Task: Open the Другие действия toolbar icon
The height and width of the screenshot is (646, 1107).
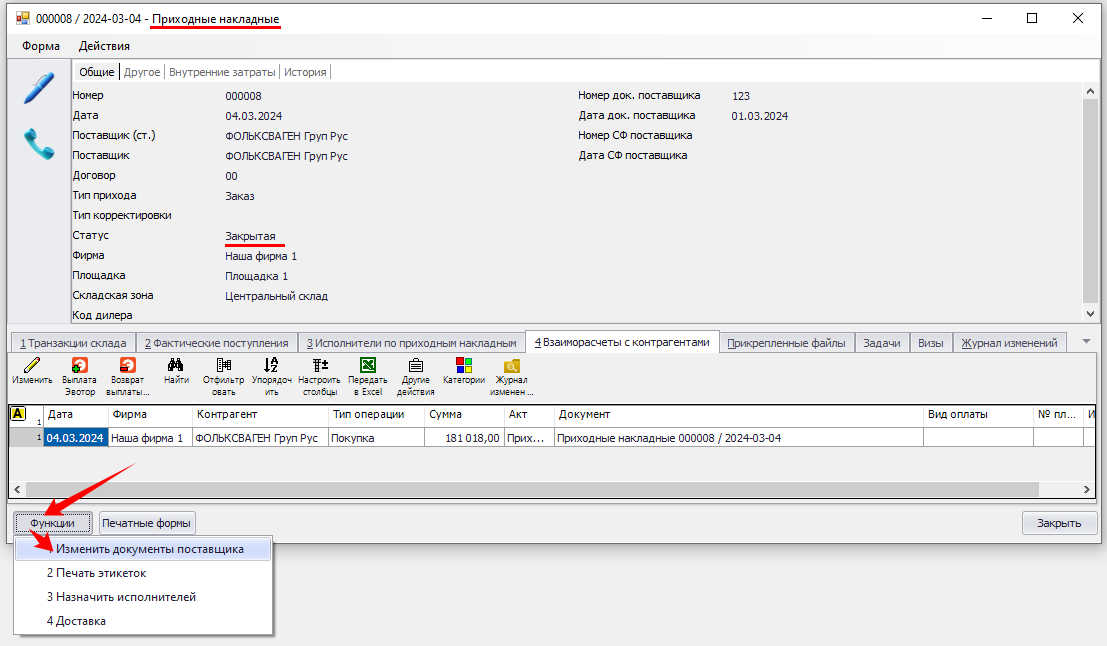Action: 415,367
